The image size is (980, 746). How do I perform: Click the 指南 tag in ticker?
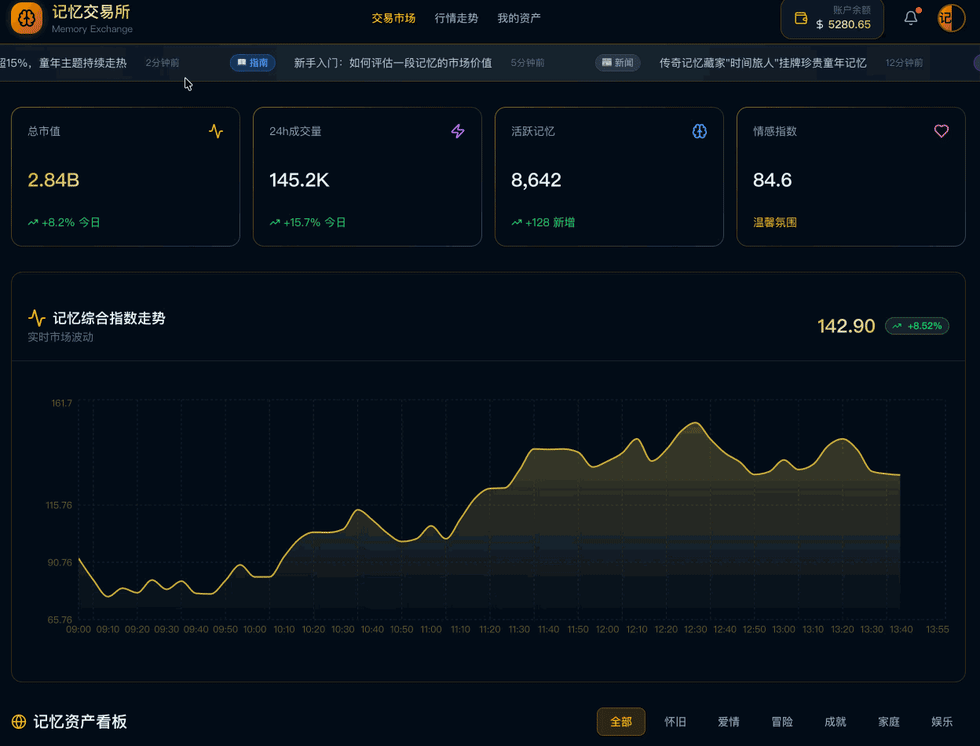(x=252, y=62)
